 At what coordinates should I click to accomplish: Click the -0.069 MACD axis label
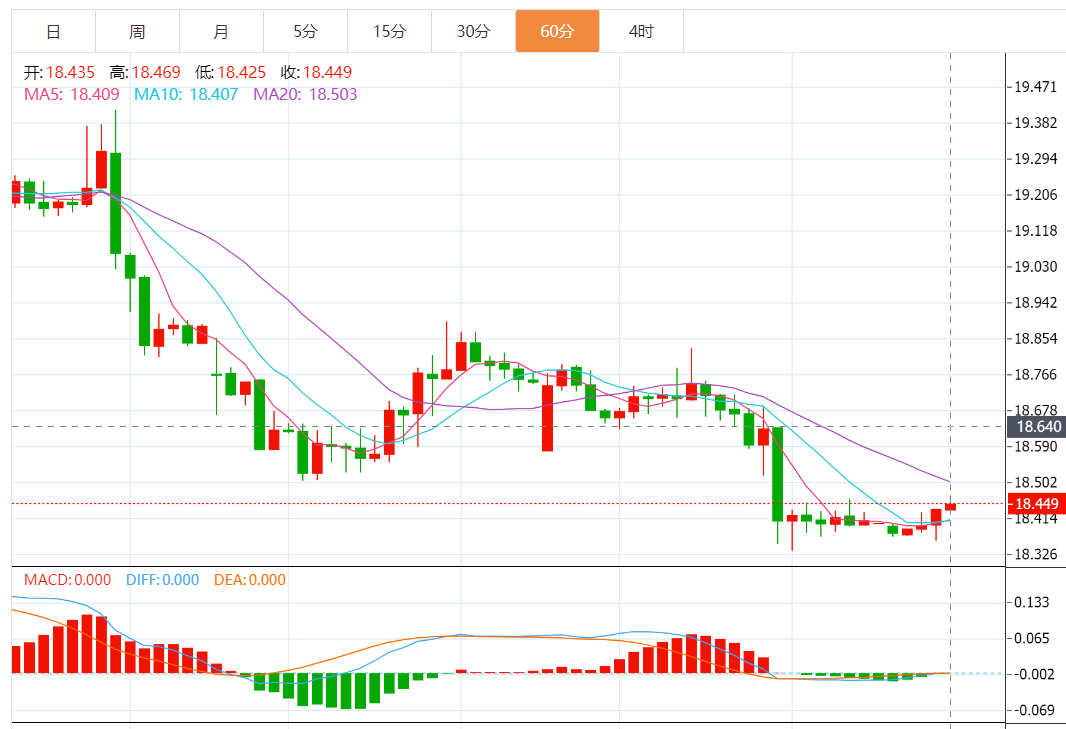1032,710
